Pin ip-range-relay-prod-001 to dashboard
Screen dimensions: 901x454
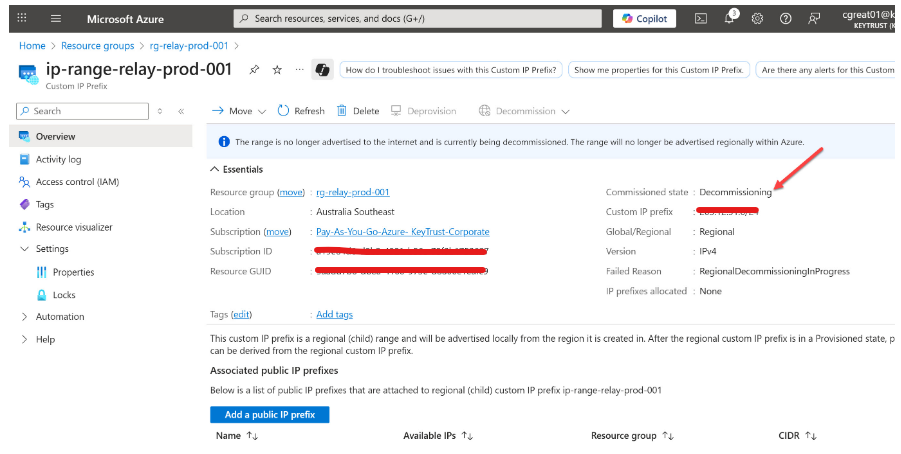pos(254,70)
